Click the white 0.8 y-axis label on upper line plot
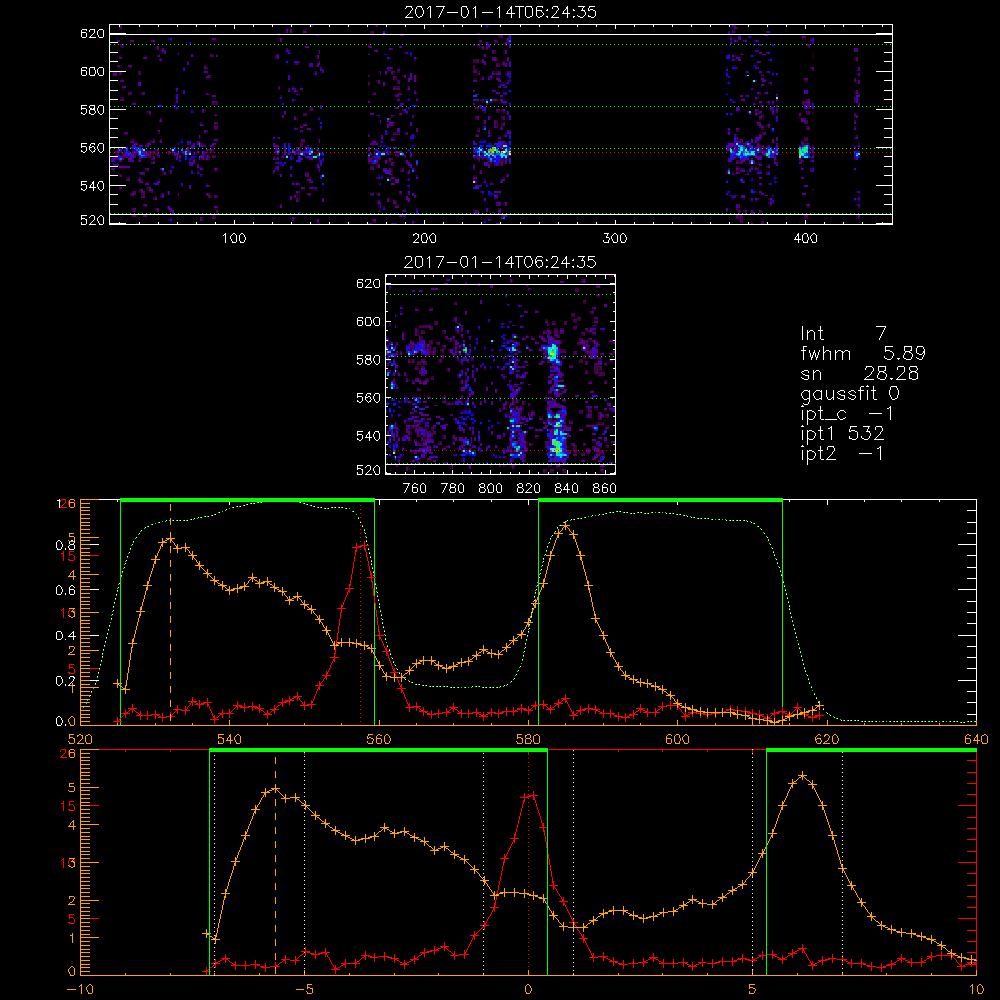This screenshot has height=1000, width=1000. (x=66, y=545)
